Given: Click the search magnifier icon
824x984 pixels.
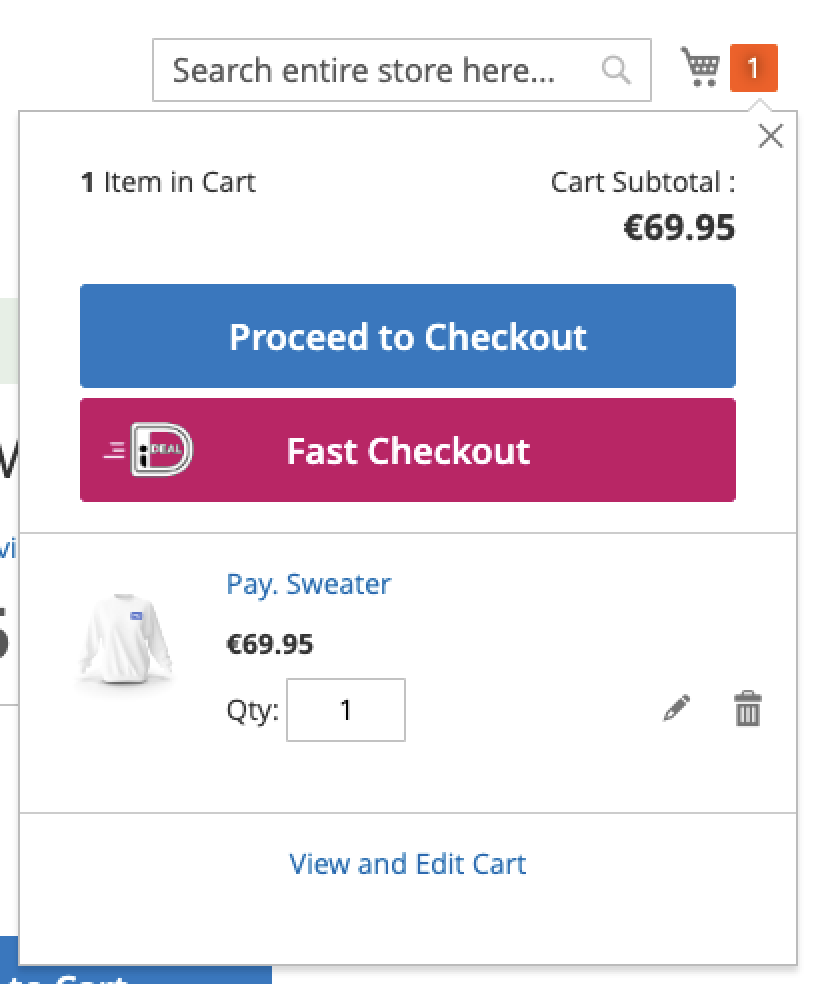Looking at the screenshot, I should coord(617,70).
